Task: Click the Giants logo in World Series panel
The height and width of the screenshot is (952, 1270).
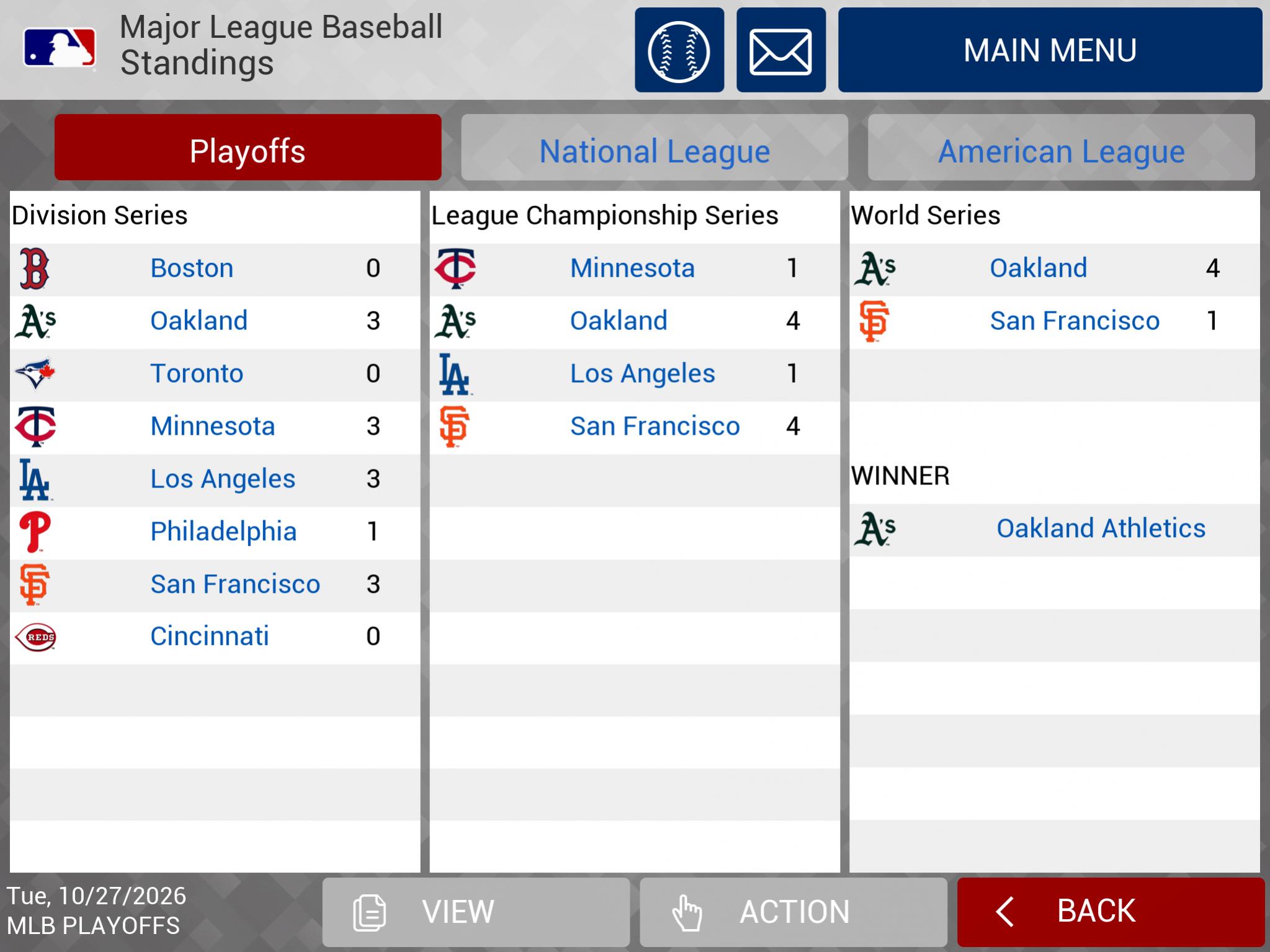Action: coord(874,321)
